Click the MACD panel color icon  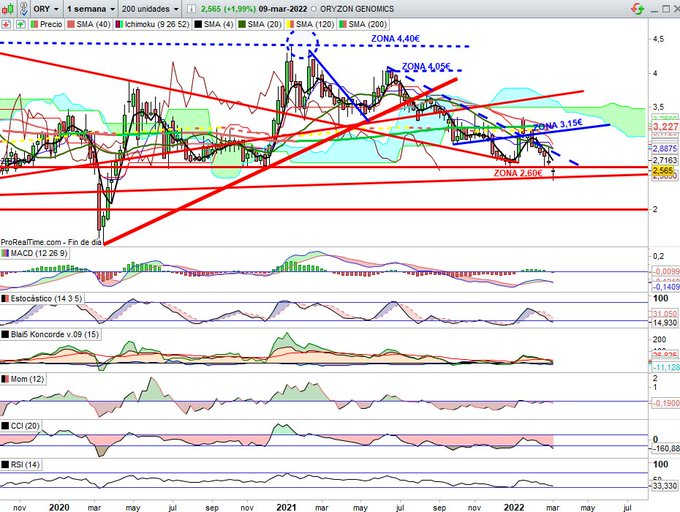(x=5, y=253)
